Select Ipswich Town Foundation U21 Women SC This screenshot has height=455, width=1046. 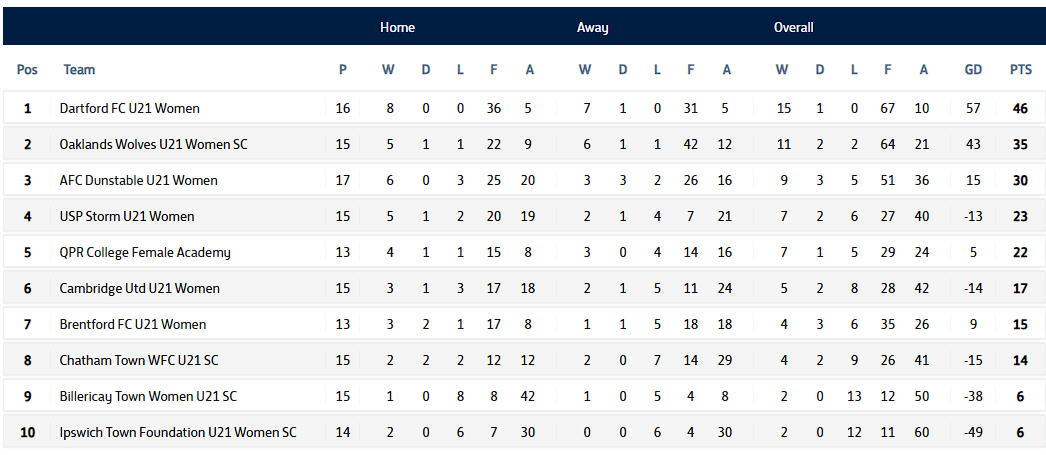[178, 432]
